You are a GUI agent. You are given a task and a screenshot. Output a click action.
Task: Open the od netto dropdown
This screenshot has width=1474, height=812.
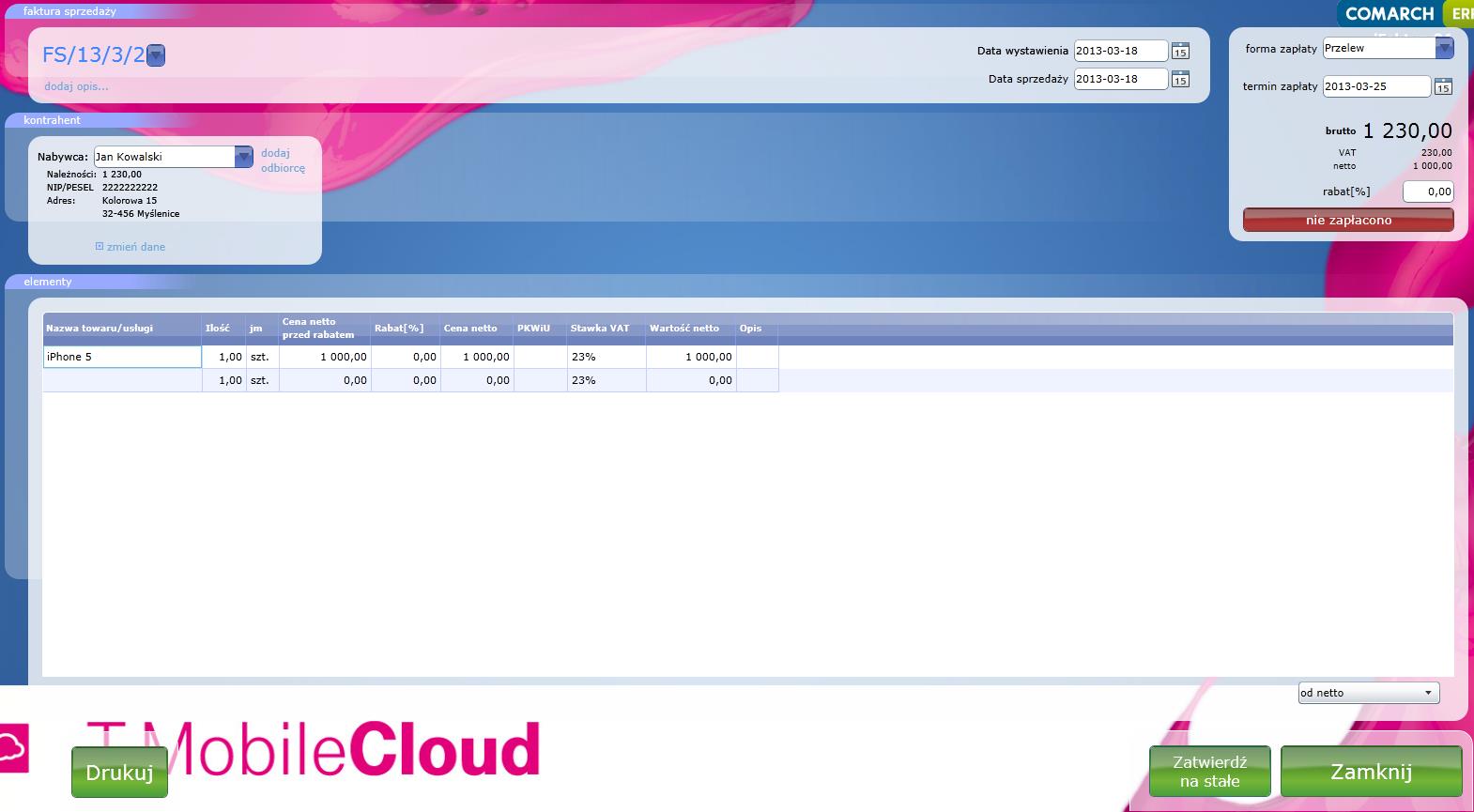tap(1368, 693)
